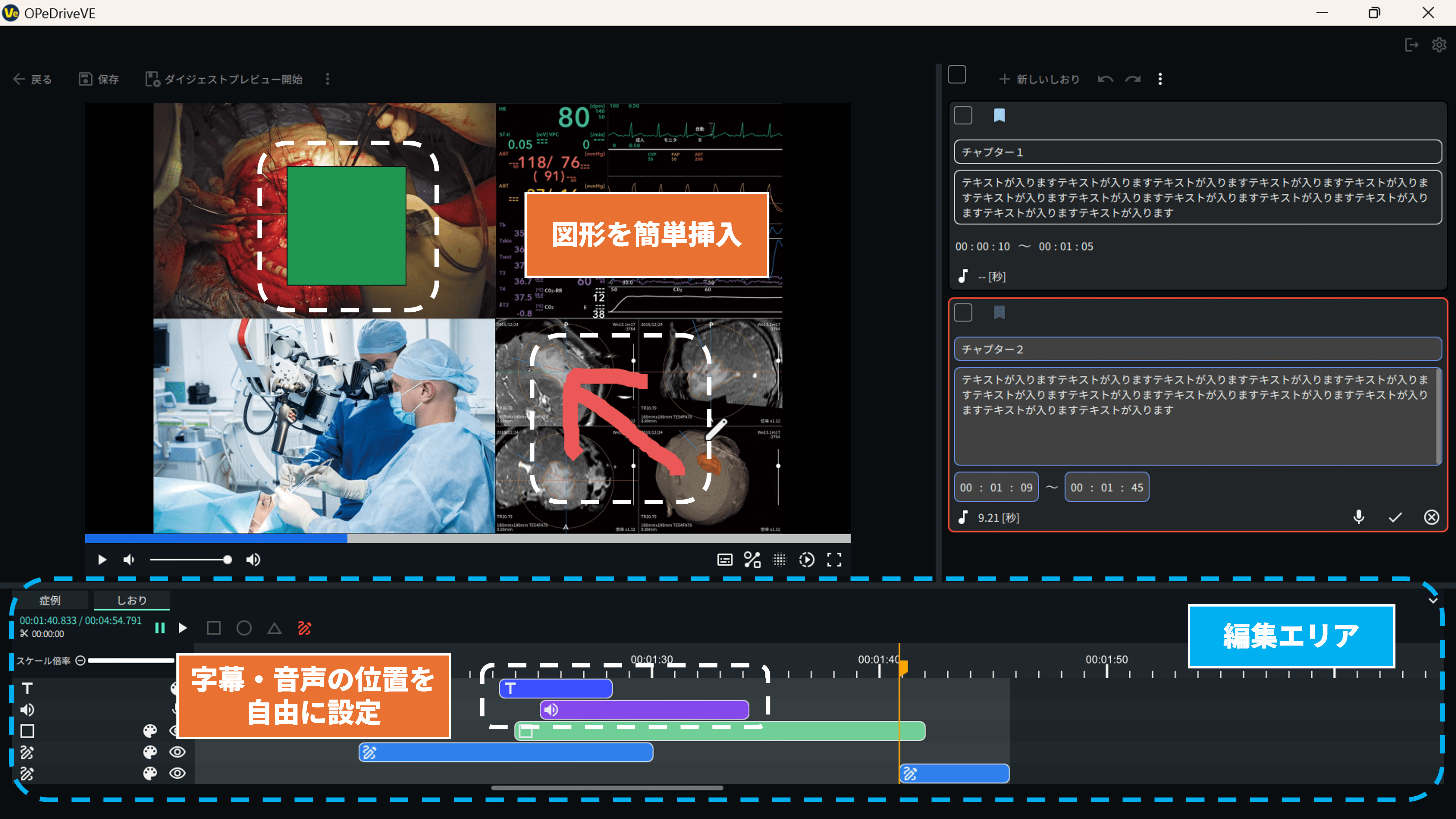The height and width of the screenshot is (819, 1456).
Task: Click the 保存 save button
Action: pyautogui.click(x=99, y=79)
